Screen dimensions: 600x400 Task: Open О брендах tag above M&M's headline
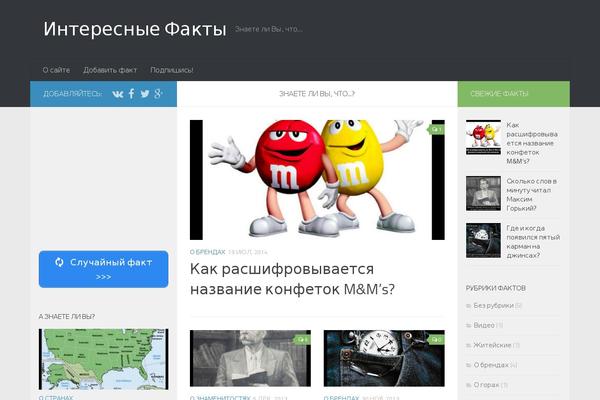pos(207,252)
